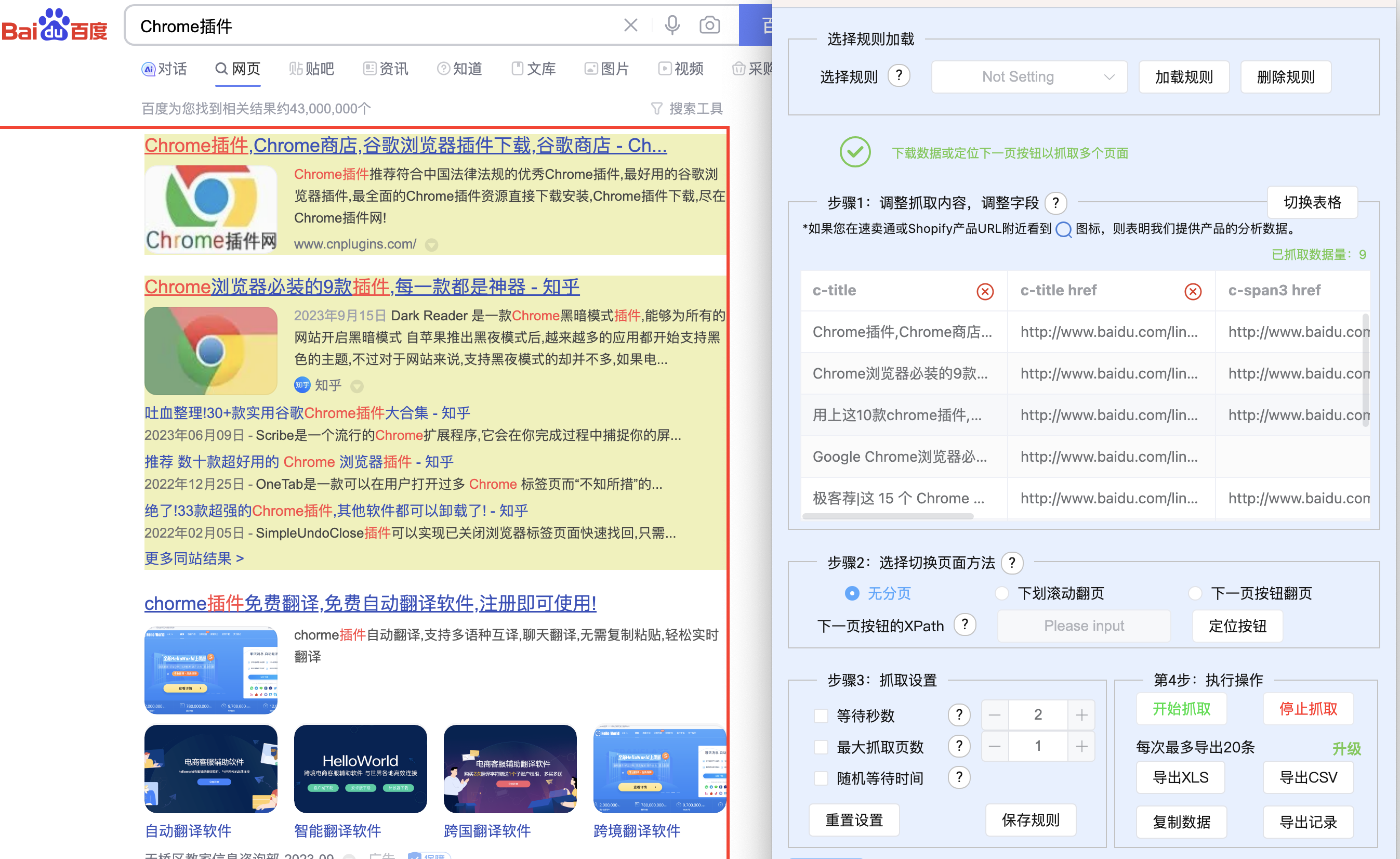This screenshot has width=1400, height=859.
Task: Click the 下一页按钮的XPath input field
Action: coord(1083,626)
